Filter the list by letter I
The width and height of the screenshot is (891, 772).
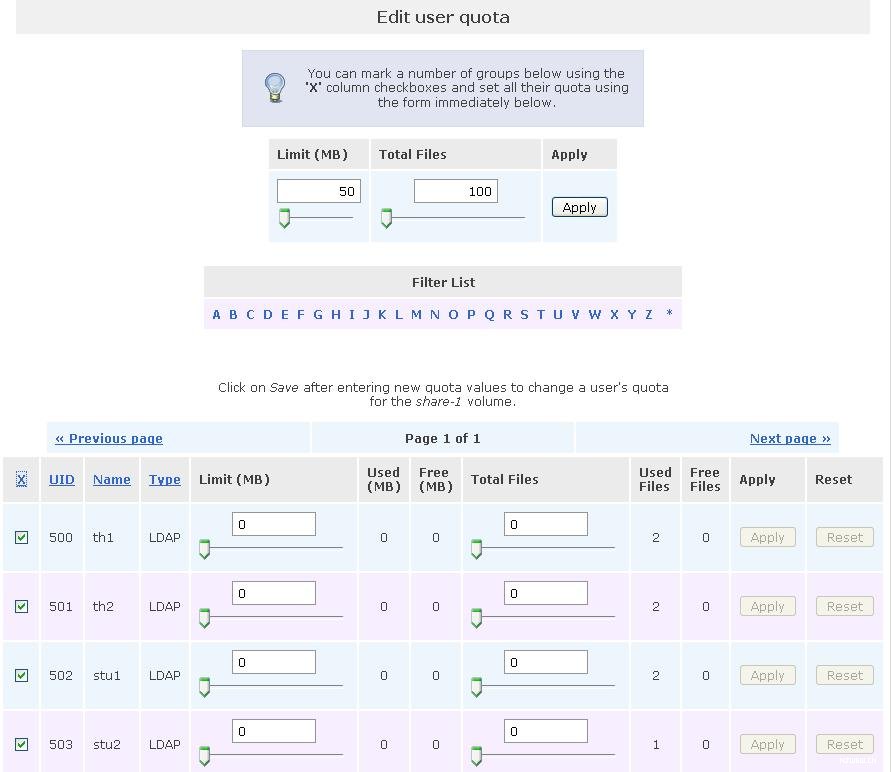click(352, 314)
